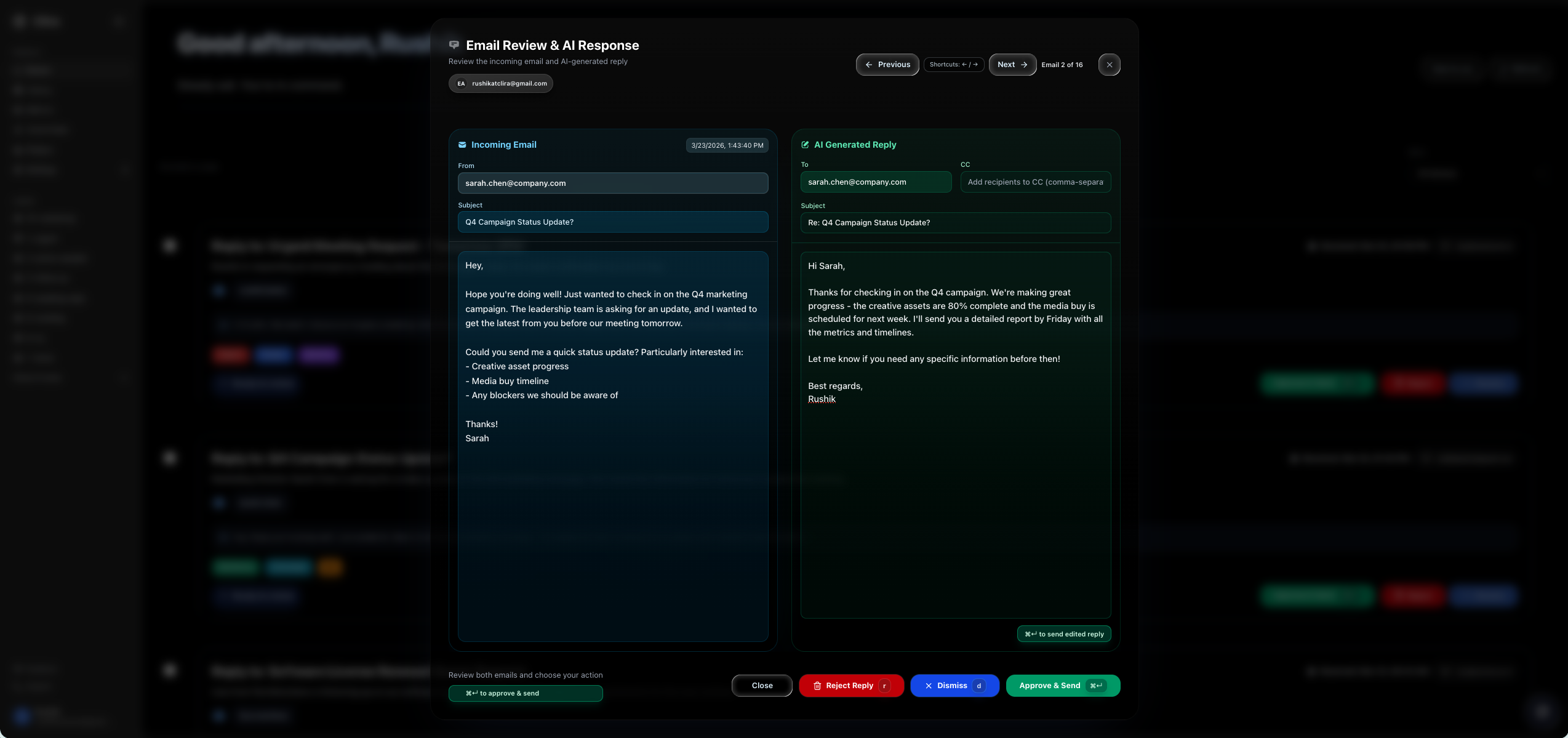Viewport: 1568px width, 738px height.
Task: Click the edit icon beside AI Generated Reply
Action: pyautogui.click(x=805, y=145)
